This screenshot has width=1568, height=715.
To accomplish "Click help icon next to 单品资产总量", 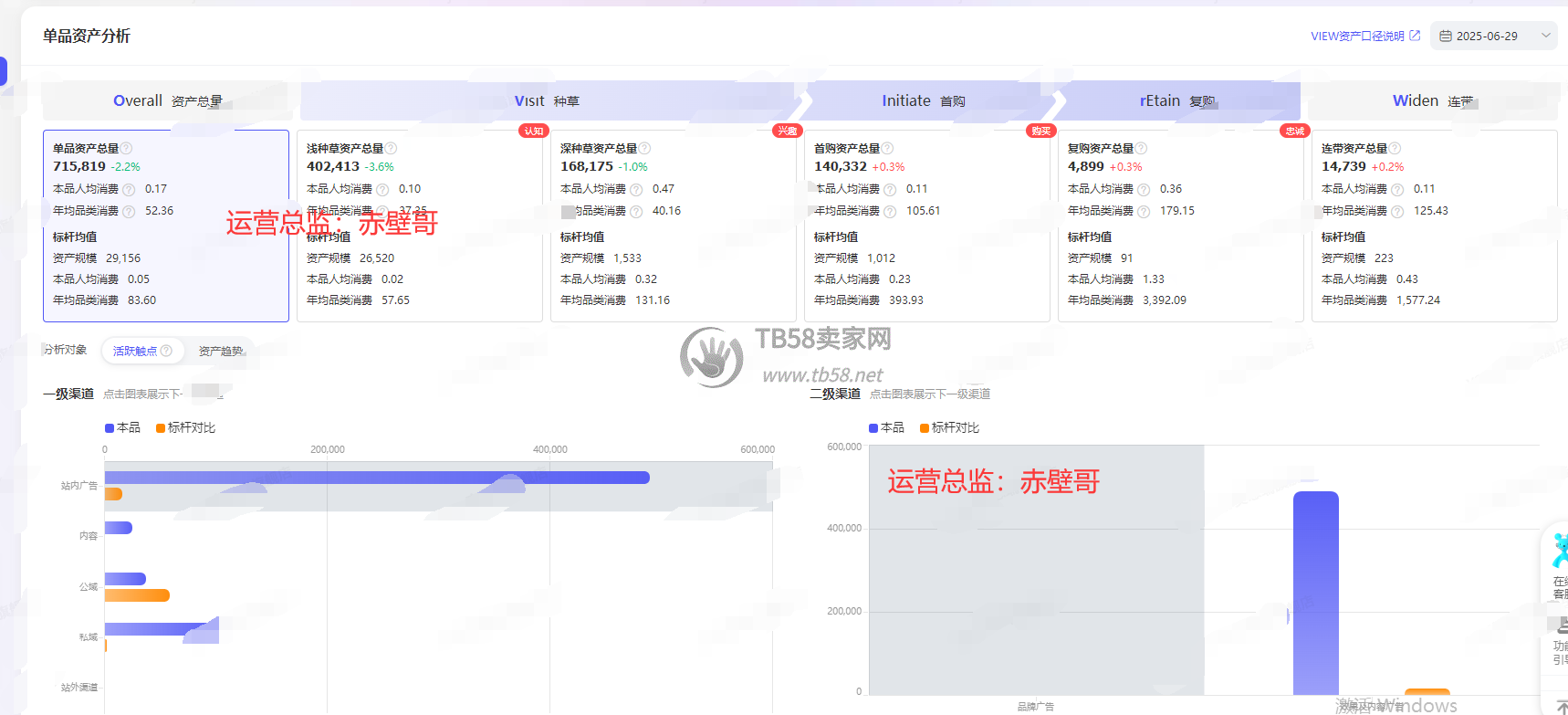I will coord(127,148).
